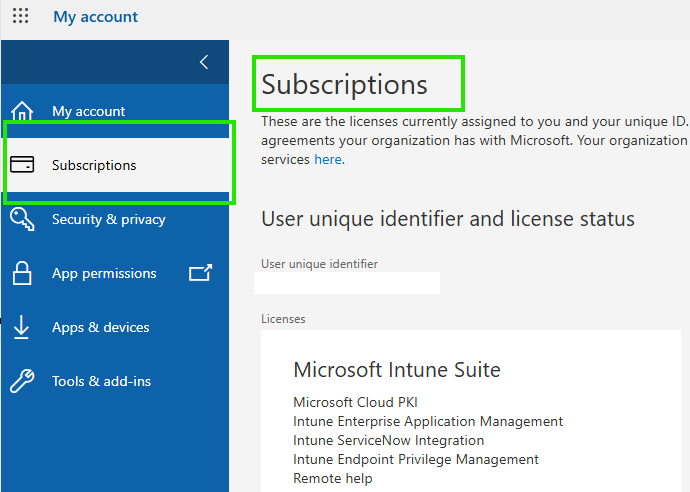This screenshot has width=690, height=492.
Task: Click the credit card Subscriptions icon
Action: coord(22,165)
